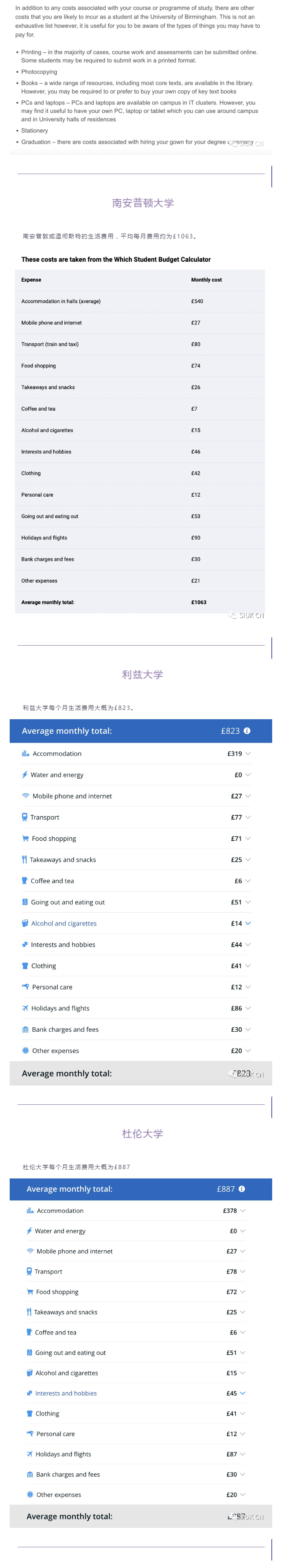Viewport: 281px width, 1568px height.
Task: Expand Alcohol and cigarettes £14 chevron
Action: (x=248, y=923)
